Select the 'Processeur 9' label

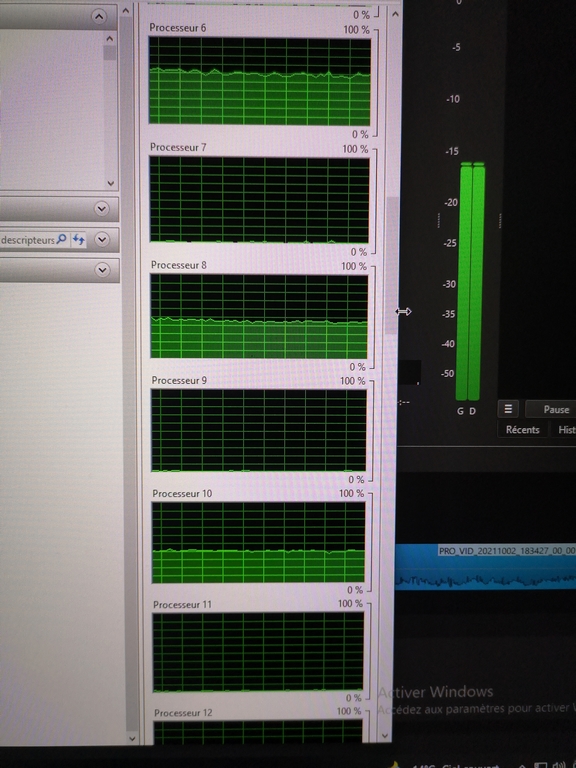[179, 380]
